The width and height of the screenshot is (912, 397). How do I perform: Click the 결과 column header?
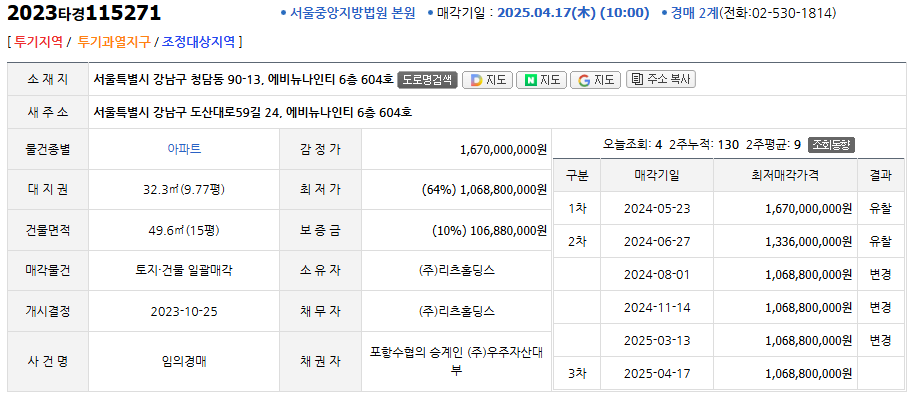[x=880, y=175]
